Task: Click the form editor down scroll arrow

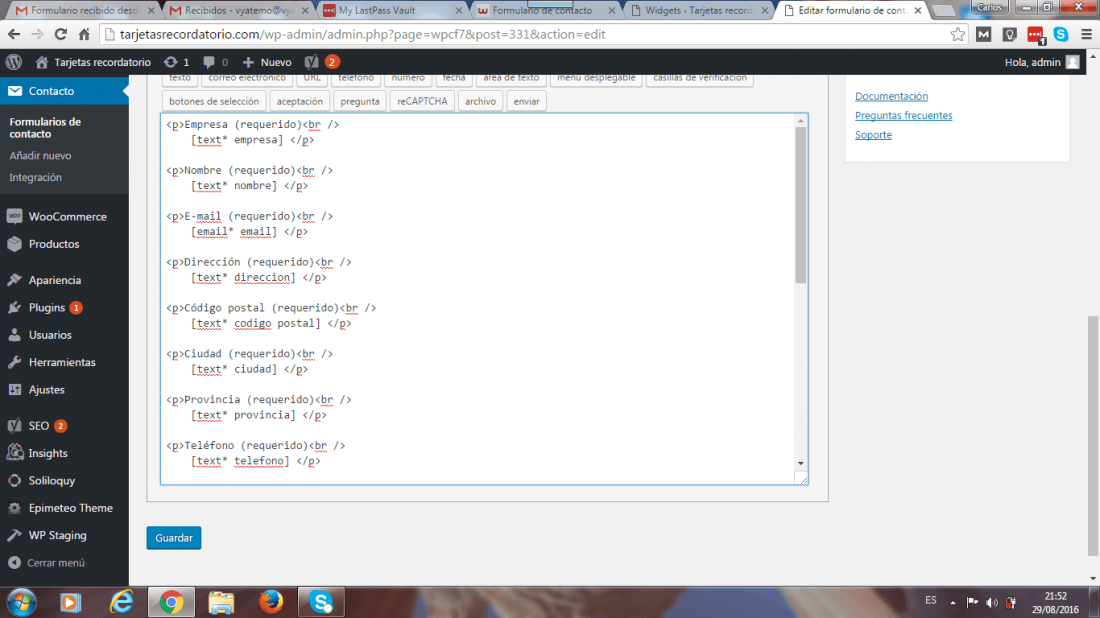Action: point(800,464)
